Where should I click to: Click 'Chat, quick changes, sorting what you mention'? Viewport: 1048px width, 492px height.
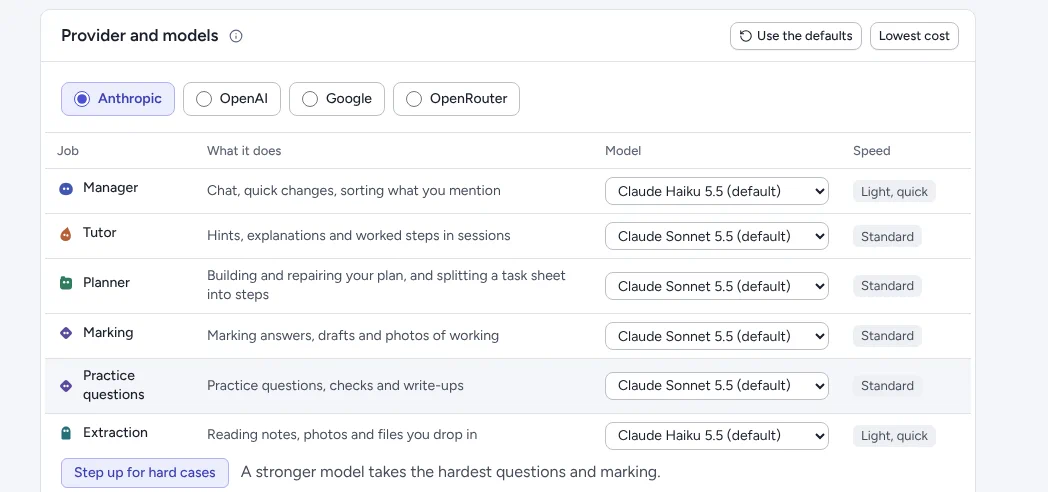354,191
